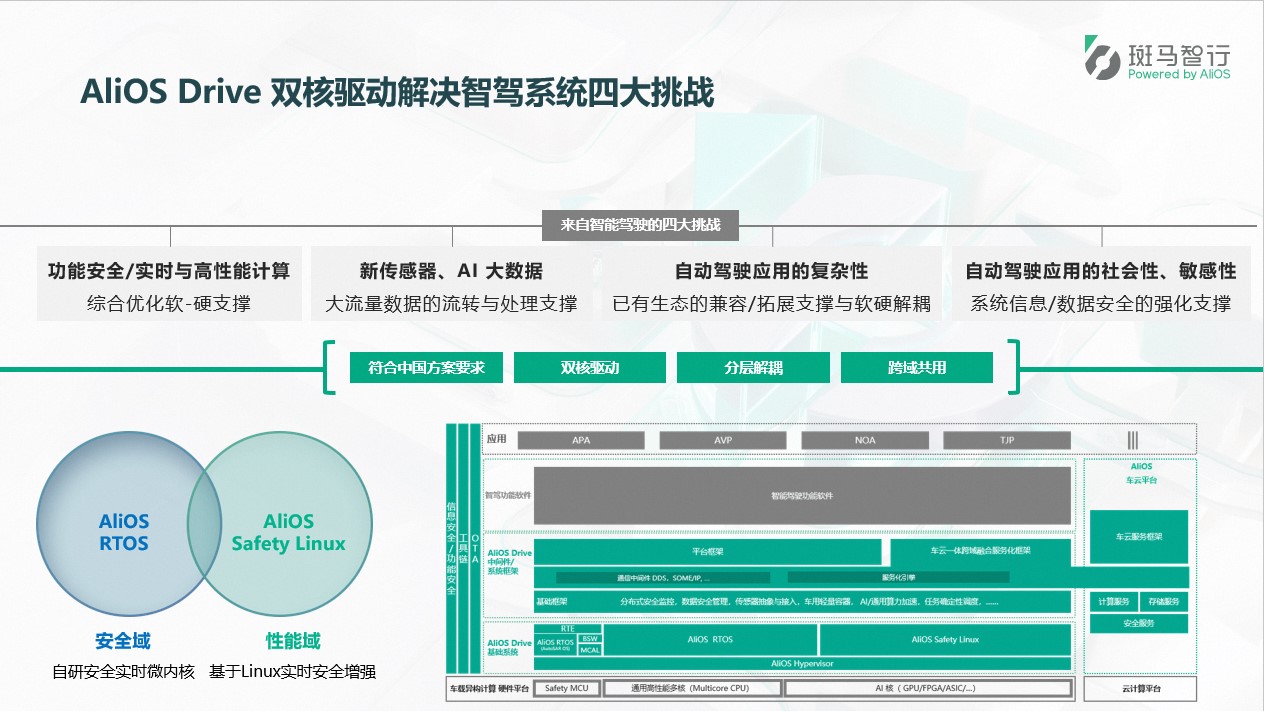Click the '安全域' label under the blue circle
1264x711 pixels.
pyautogui.click(x=123, y=640)
